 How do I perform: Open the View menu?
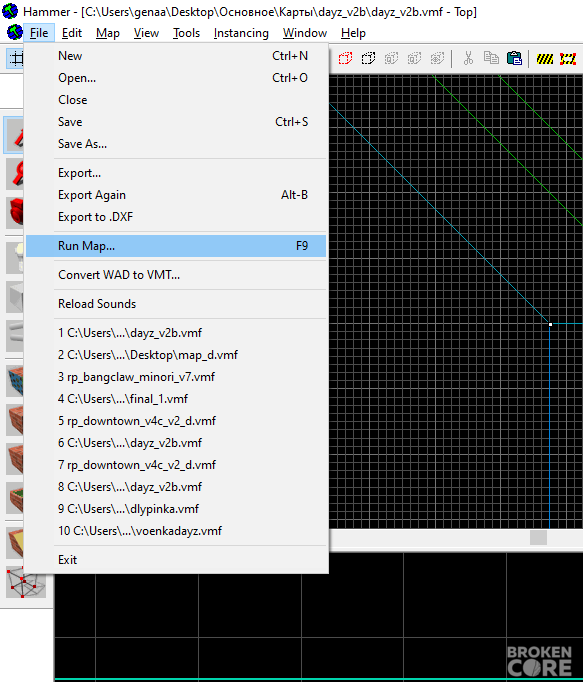click(x=146, y=33)
